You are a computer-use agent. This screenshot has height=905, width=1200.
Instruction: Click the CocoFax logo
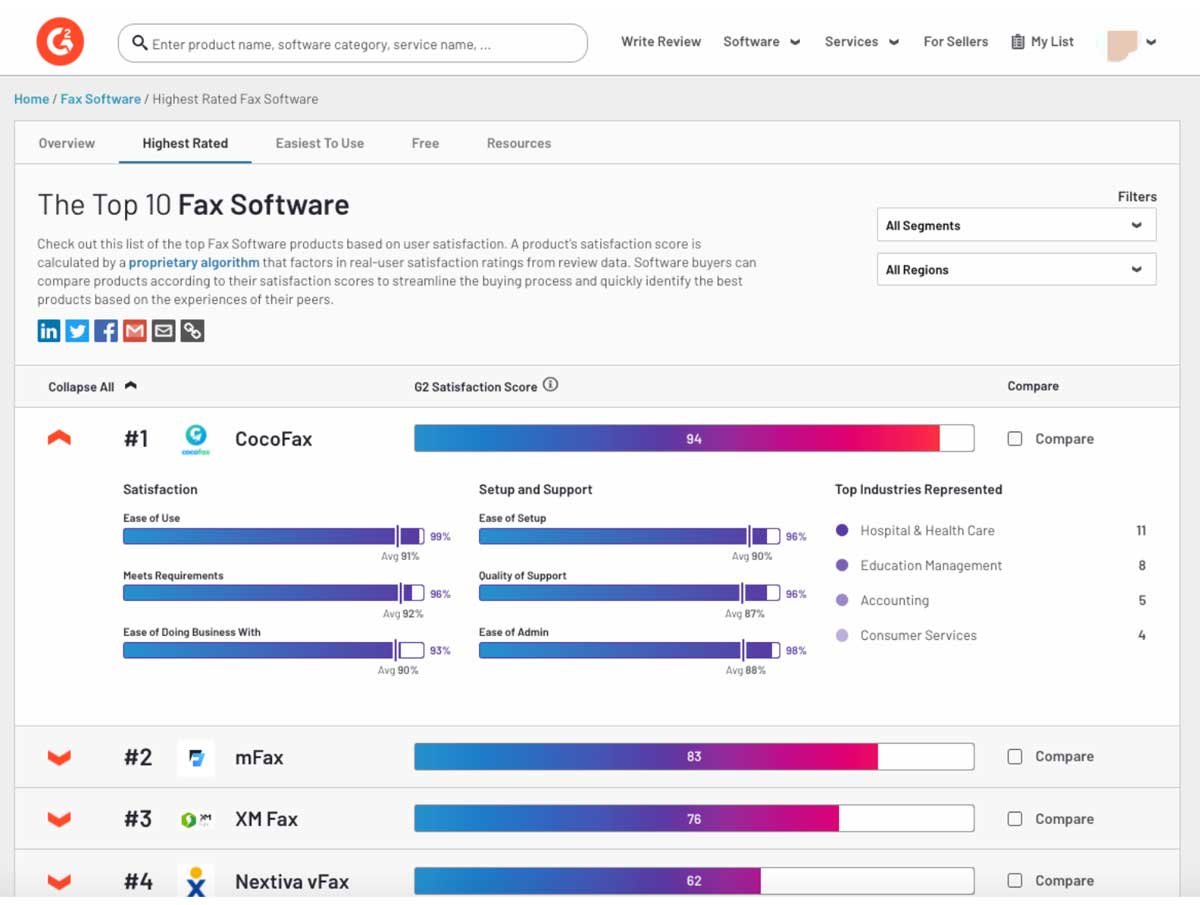pyautogui.click(x=196, y=439)
